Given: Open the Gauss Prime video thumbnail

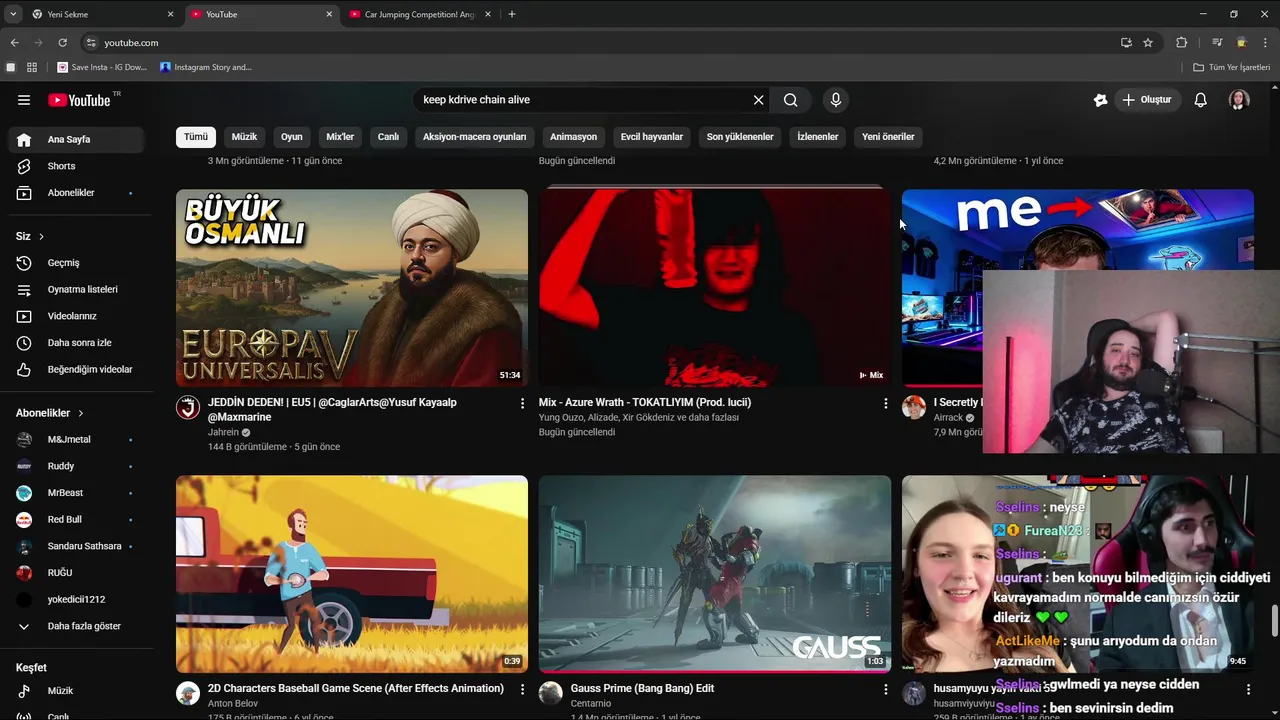Looking at the screenshot, I should [x=715, y=574].
